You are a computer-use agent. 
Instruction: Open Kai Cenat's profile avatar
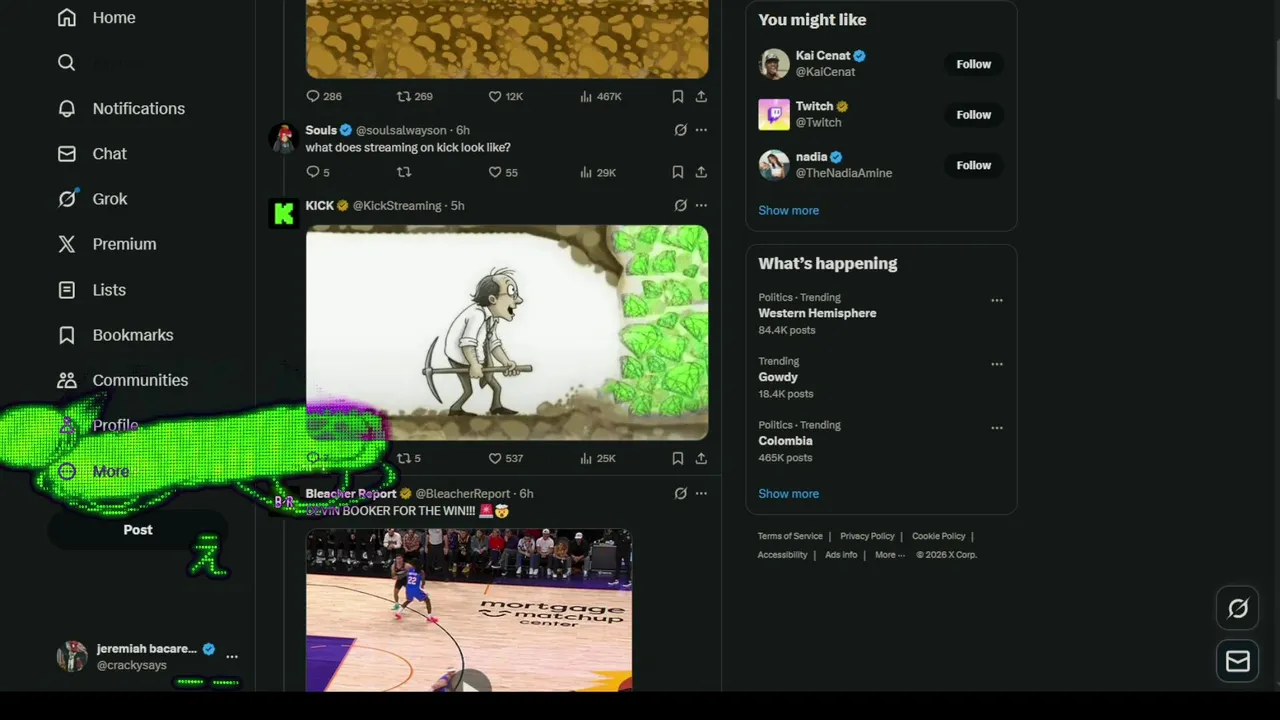click(774, 64)
